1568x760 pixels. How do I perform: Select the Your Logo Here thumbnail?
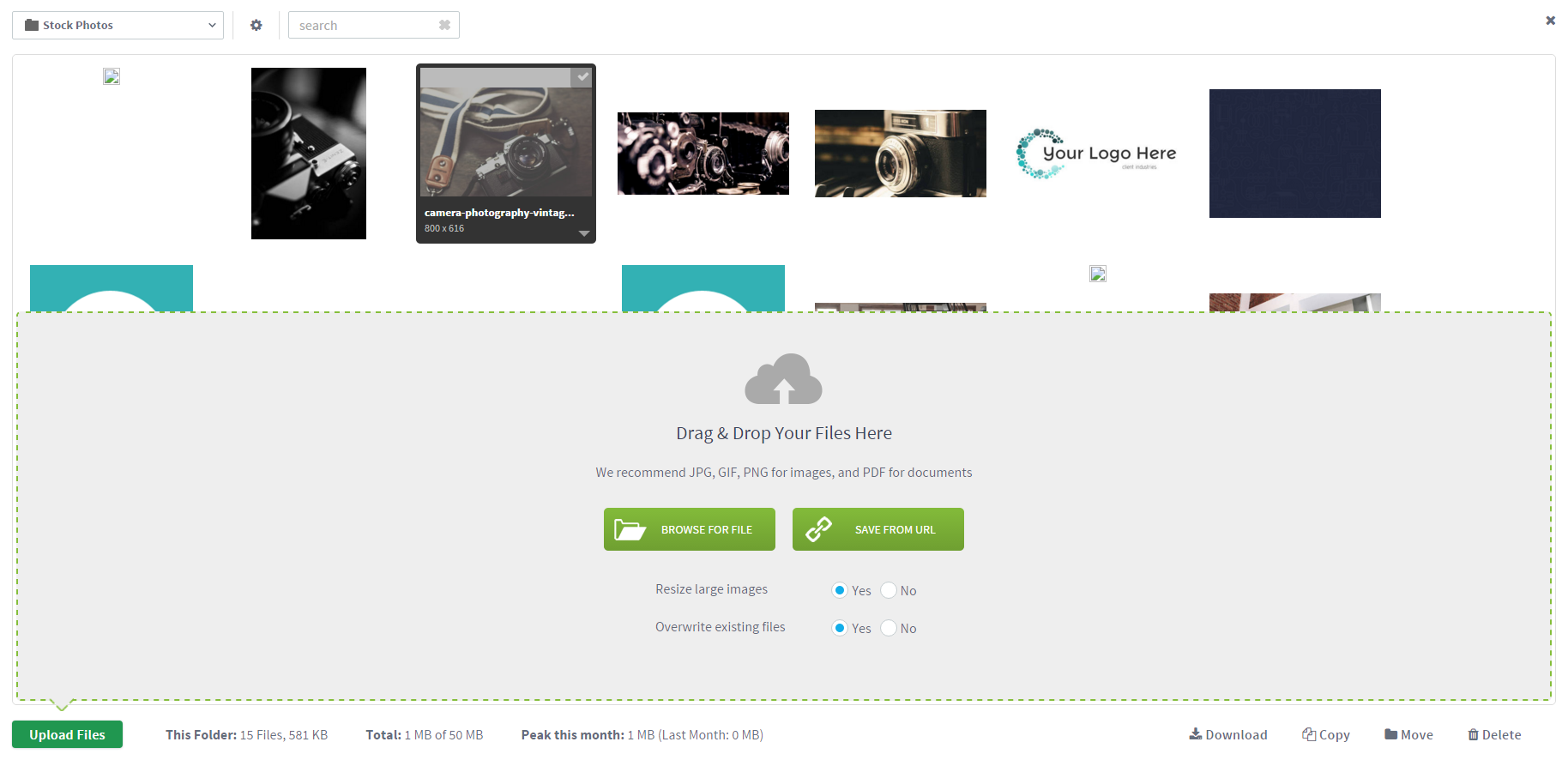(x=1098, y=154)
